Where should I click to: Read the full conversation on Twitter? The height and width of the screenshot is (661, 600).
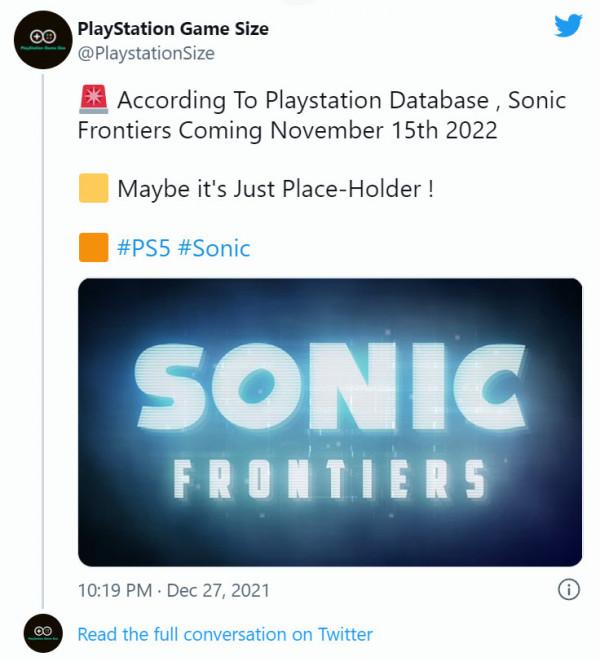click(x=225, y=634)
